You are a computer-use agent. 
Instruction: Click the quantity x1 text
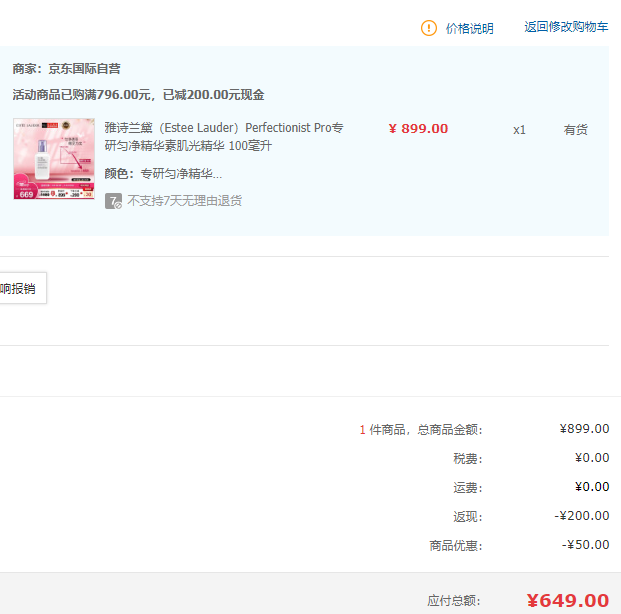pyautogui.click(x=519, y=130)
